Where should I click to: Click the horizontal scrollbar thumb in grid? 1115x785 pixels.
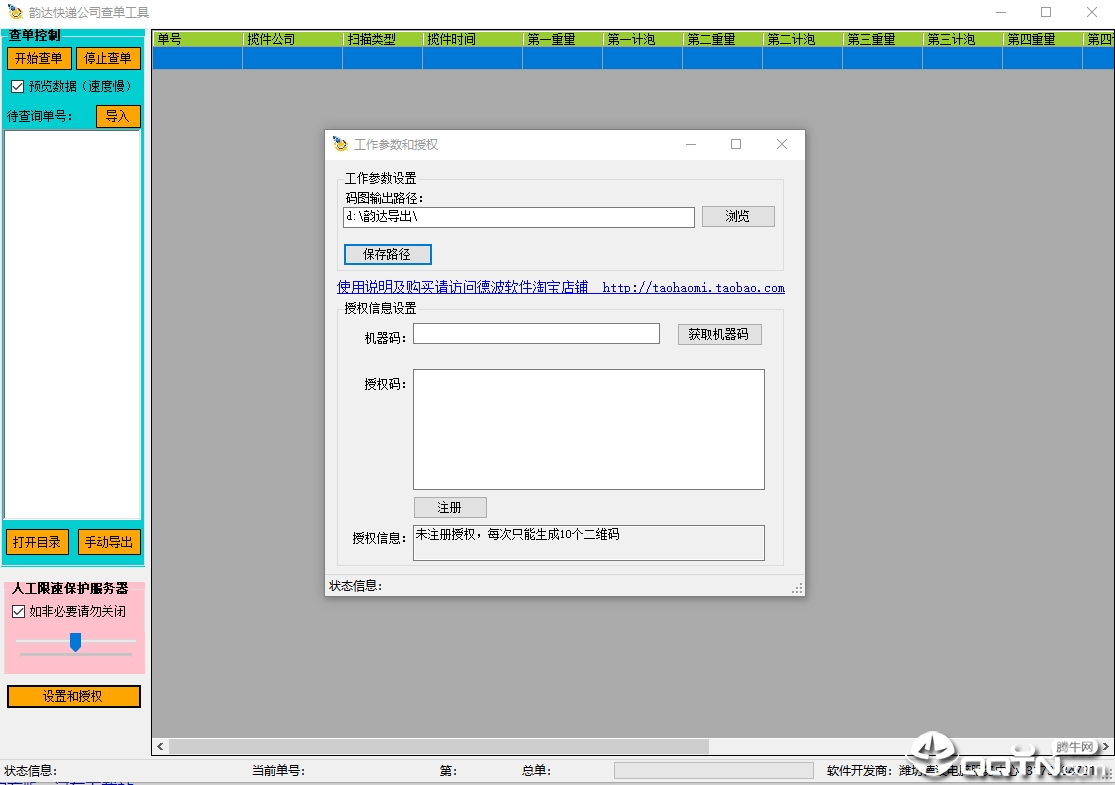click(439, 747)
